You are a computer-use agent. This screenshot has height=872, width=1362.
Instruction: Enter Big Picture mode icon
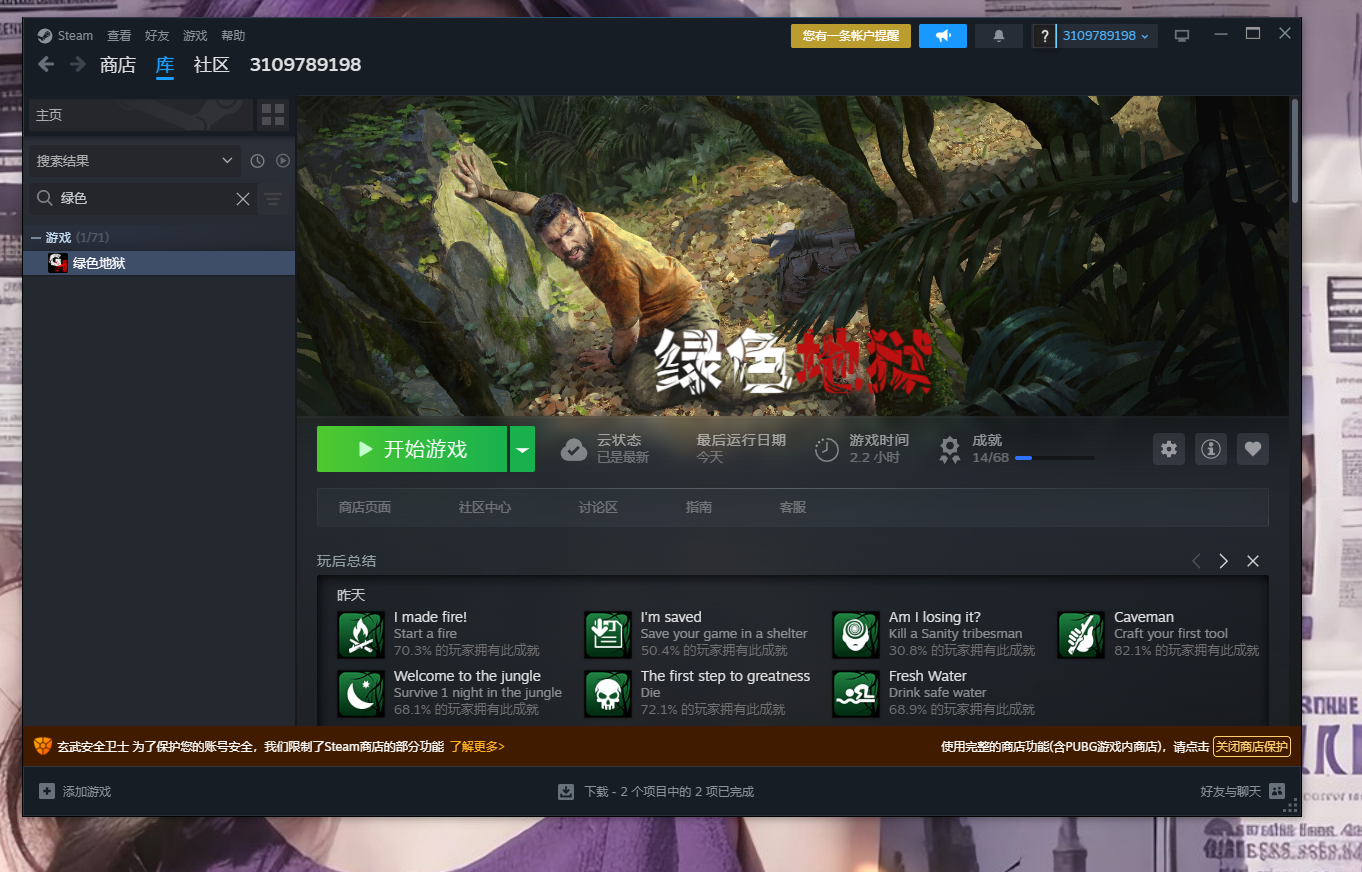pyautogui.click(x=1182, y=36)
